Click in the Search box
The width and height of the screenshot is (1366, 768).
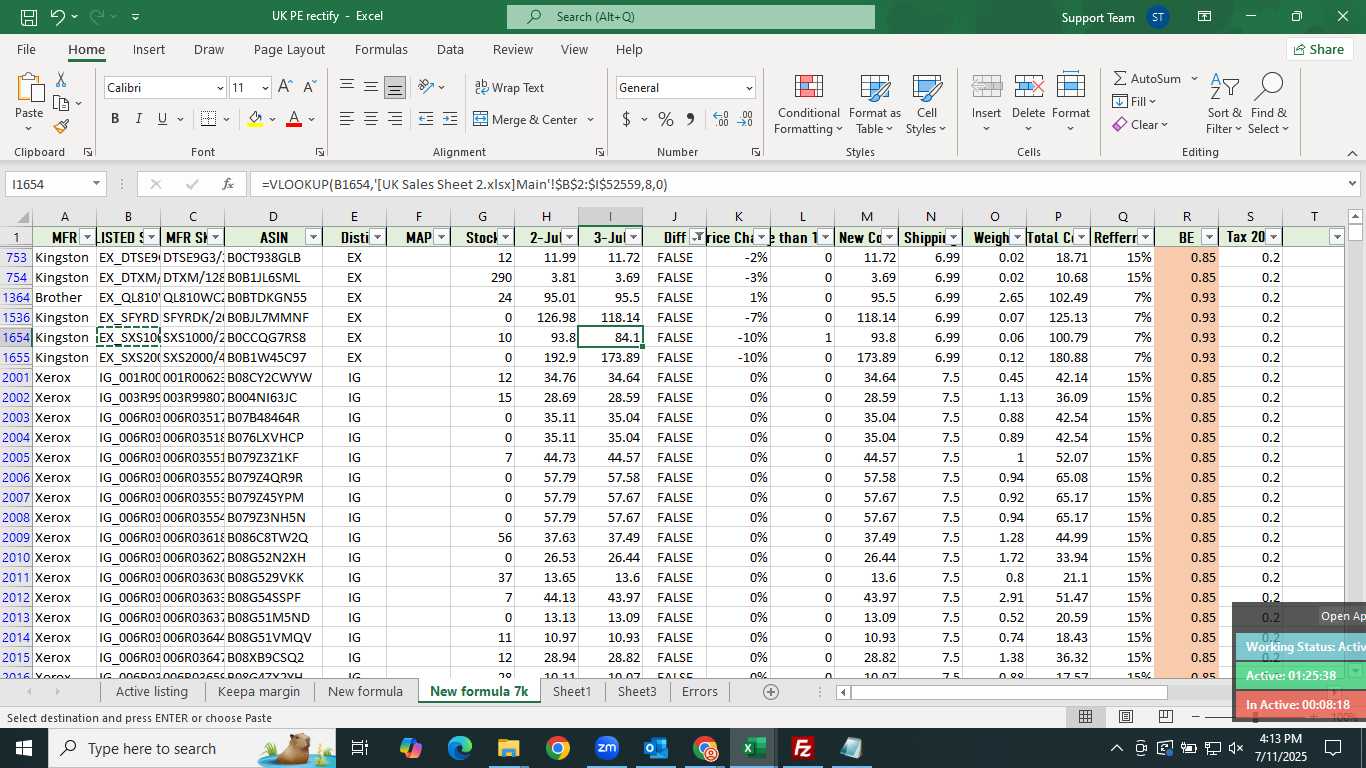pos(690,17)
